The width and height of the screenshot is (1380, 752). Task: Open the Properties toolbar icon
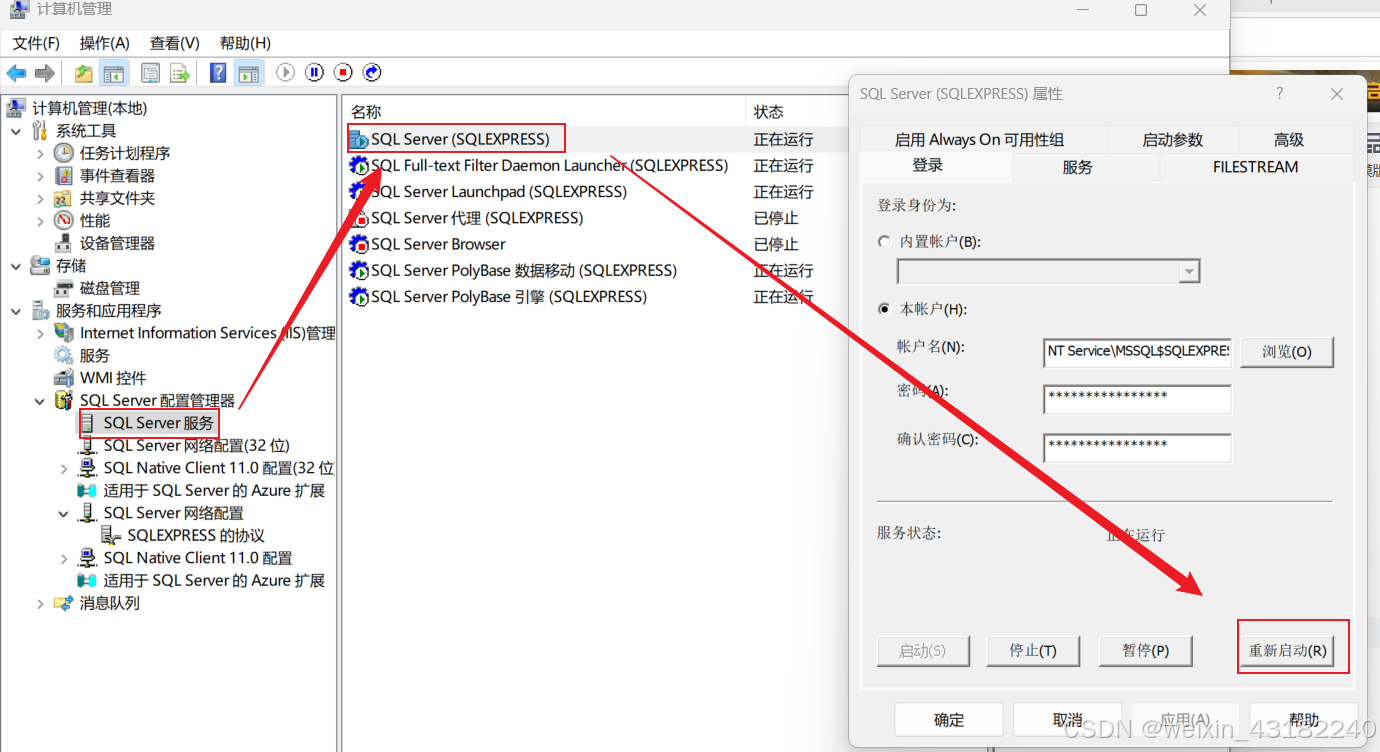tap(150, 73)
